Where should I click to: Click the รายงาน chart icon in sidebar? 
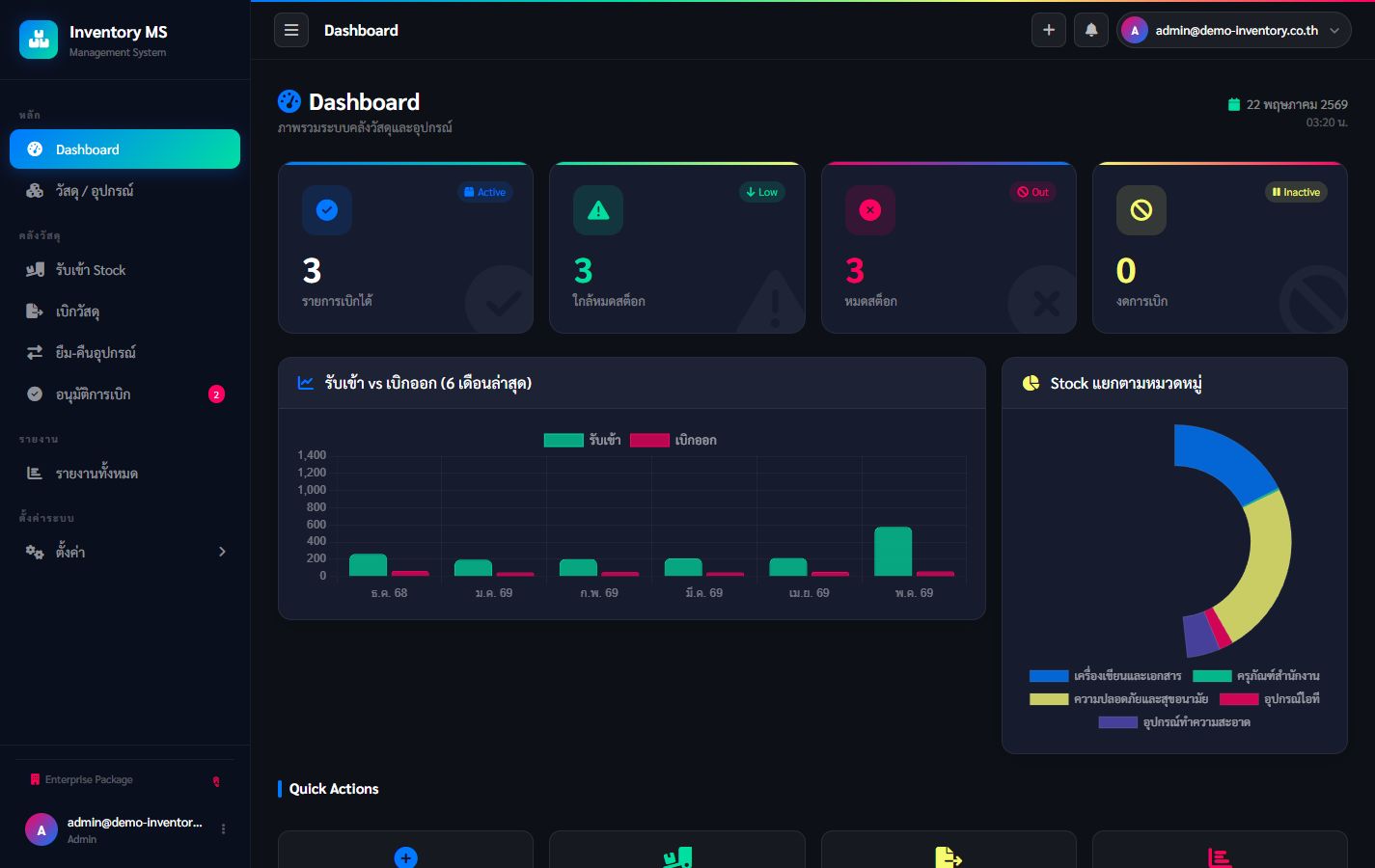pyautogui.click(x=35, y=474)
